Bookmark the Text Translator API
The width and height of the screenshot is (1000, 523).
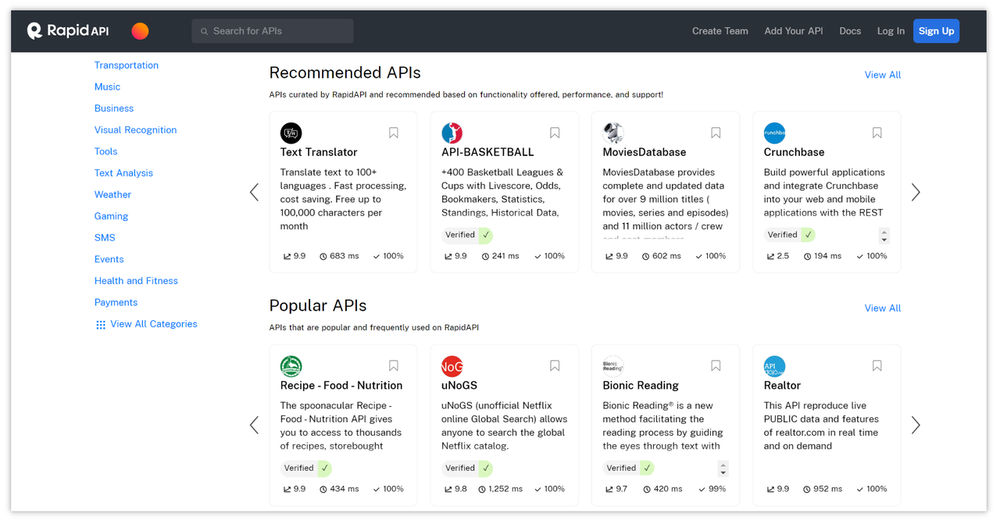click(394, 133)
